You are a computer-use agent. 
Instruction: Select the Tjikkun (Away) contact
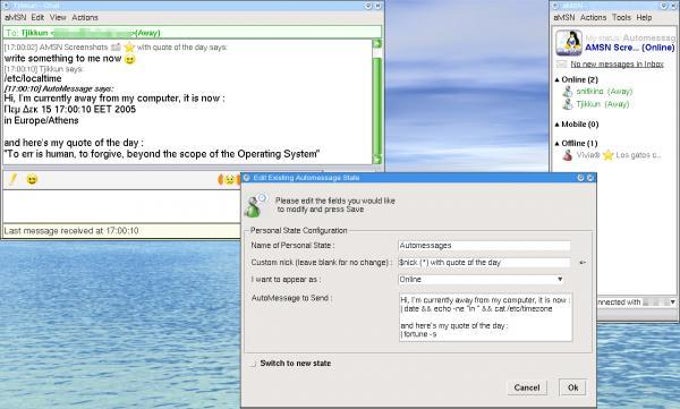[602, 104]
